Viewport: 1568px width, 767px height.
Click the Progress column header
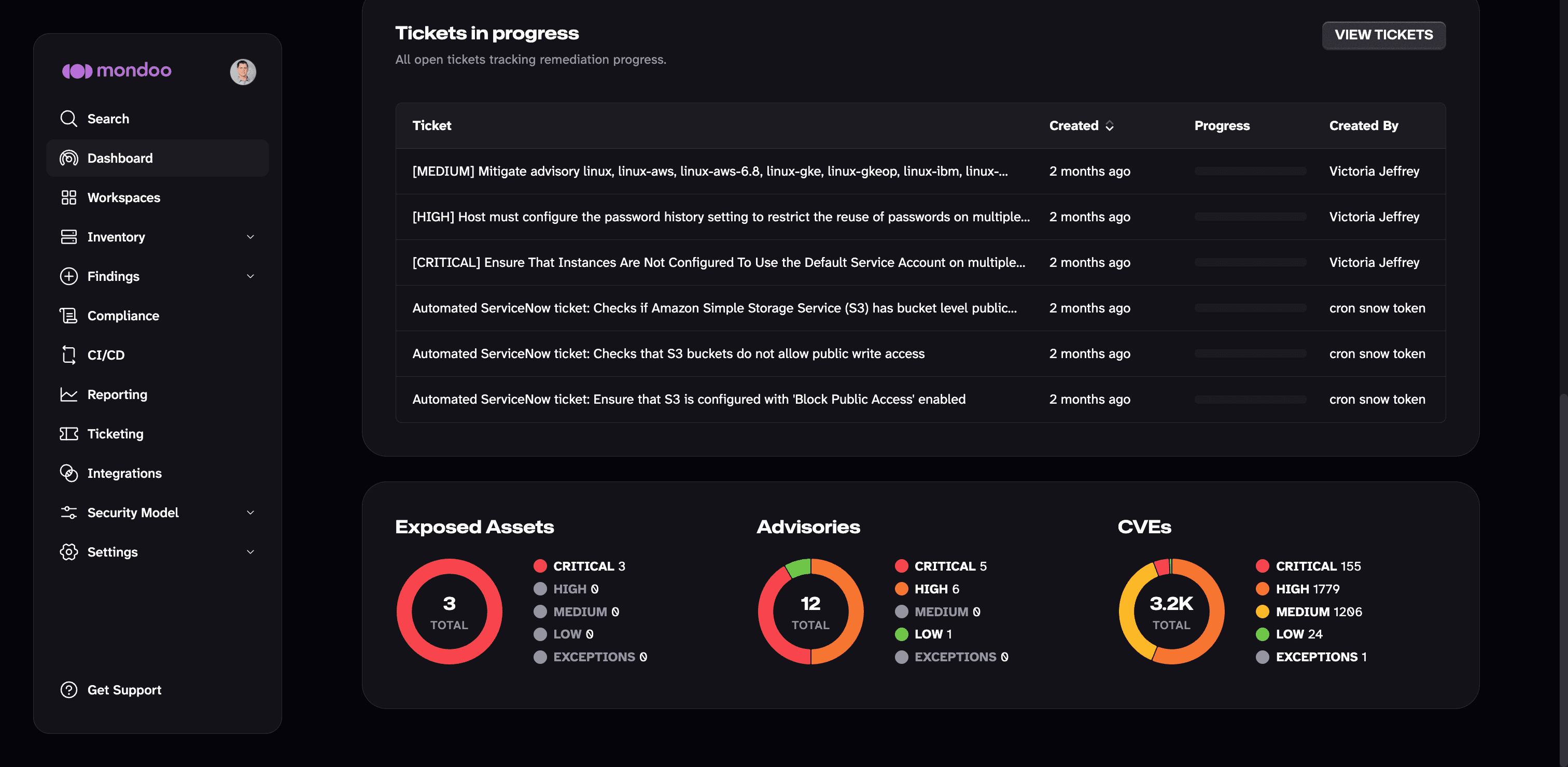pyautogui.click(x=1222, y=126)
